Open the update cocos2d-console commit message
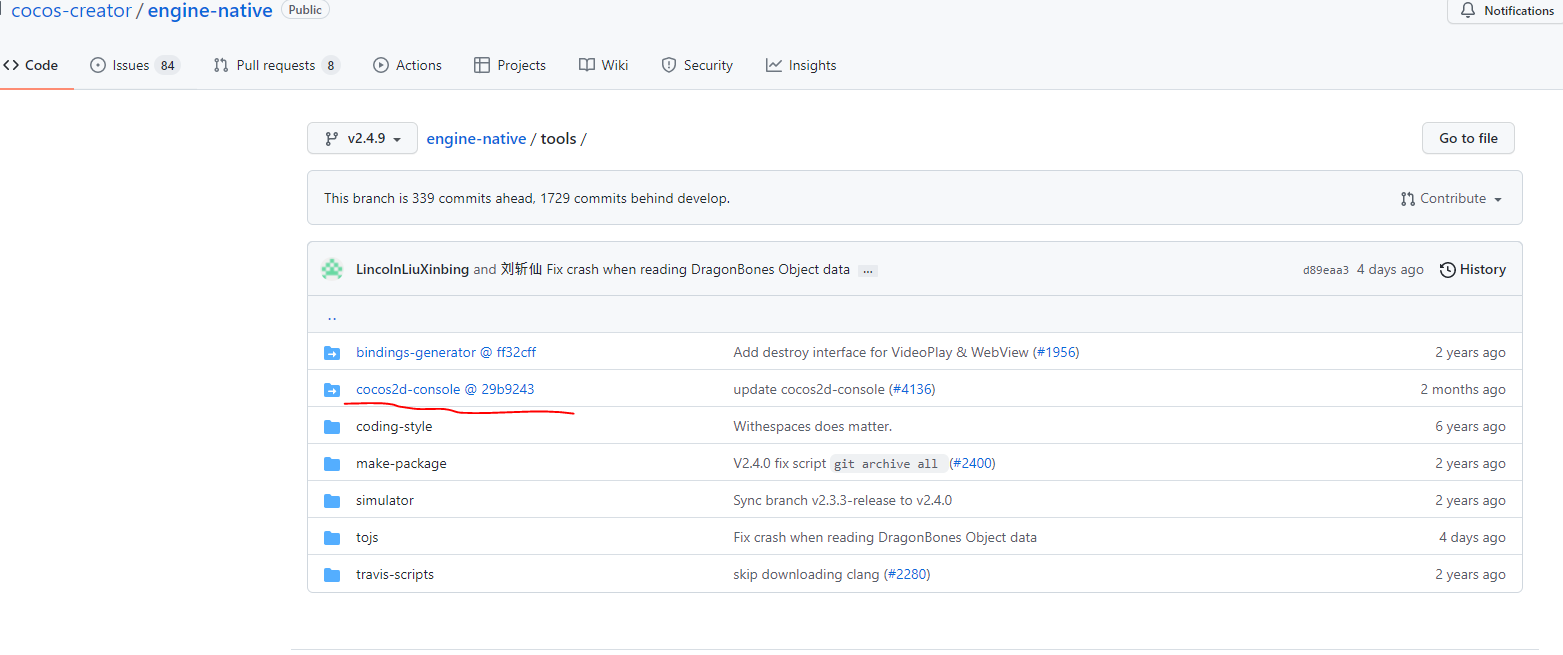Screen dimensions: 1563x655 click(809, 389)
